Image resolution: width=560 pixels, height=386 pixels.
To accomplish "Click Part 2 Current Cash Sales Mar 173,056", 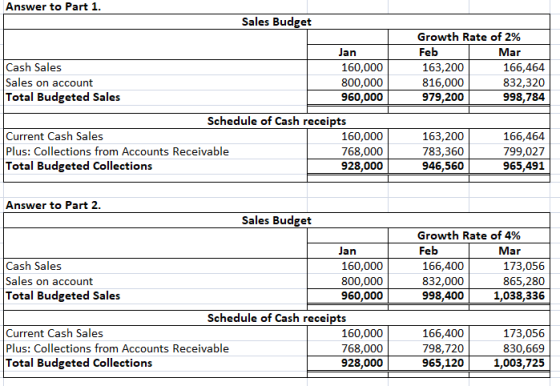I will tap(510, 333).
